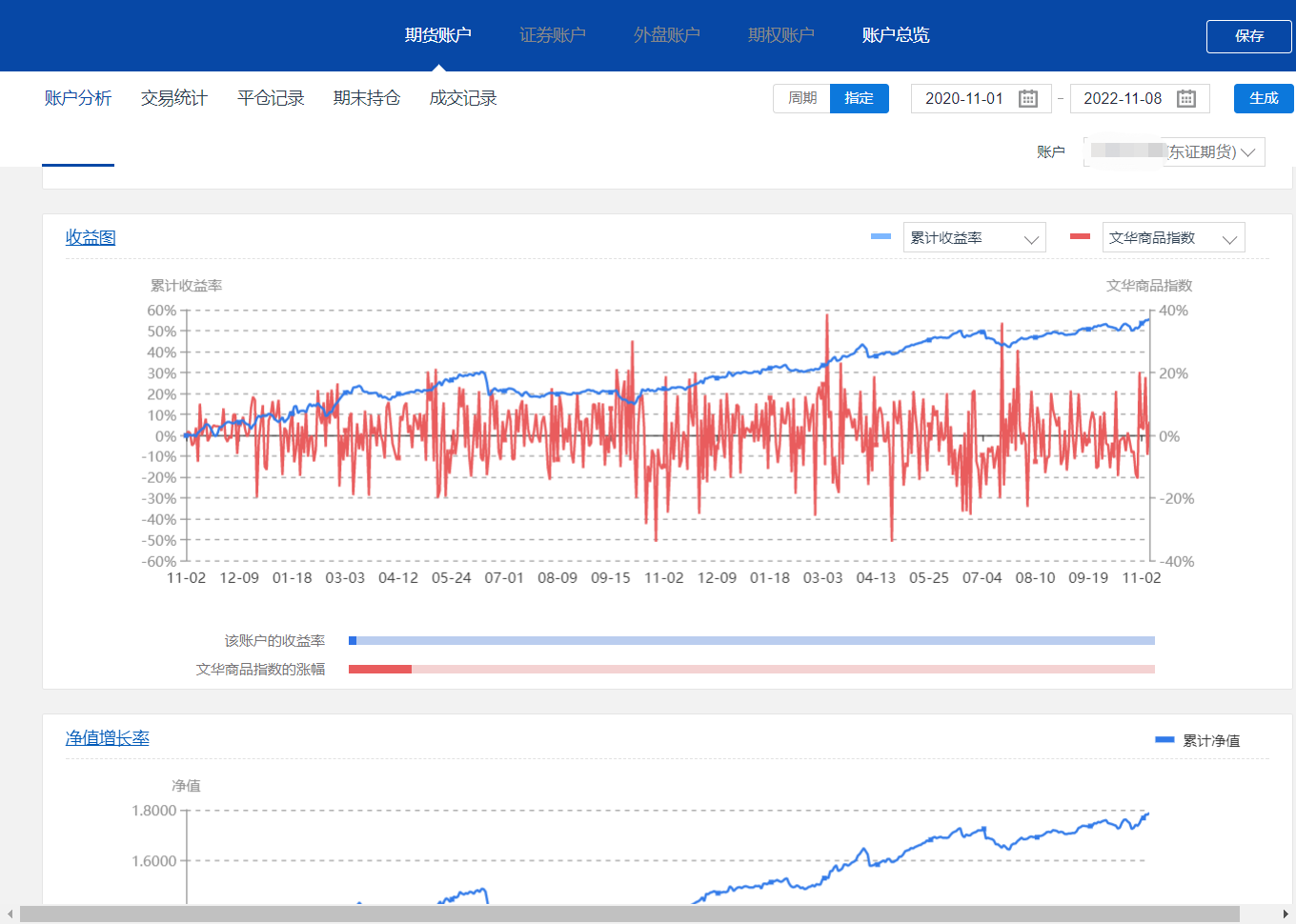
Task: Click the blue 累计净值 legend marker
Action: pos(1164,739)
